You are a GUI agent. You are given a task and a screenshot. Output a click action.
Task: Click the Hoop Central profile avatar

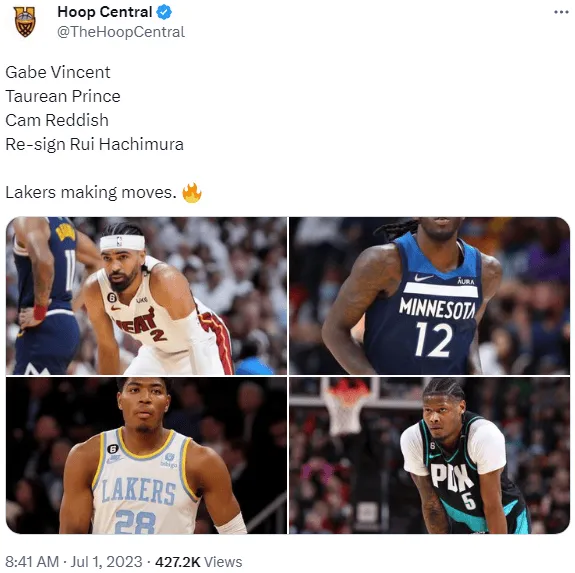[x=25, y=22]
